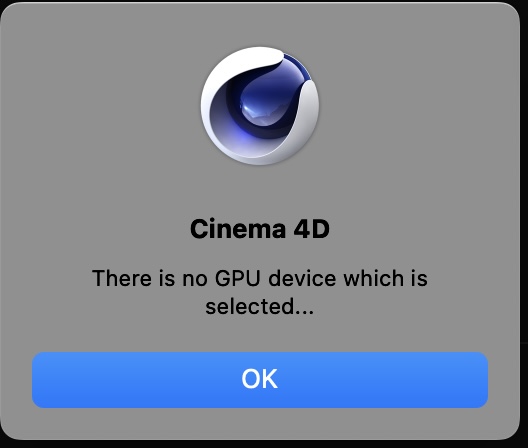Click the Cinema 4D logo icon

pos(260,106)
